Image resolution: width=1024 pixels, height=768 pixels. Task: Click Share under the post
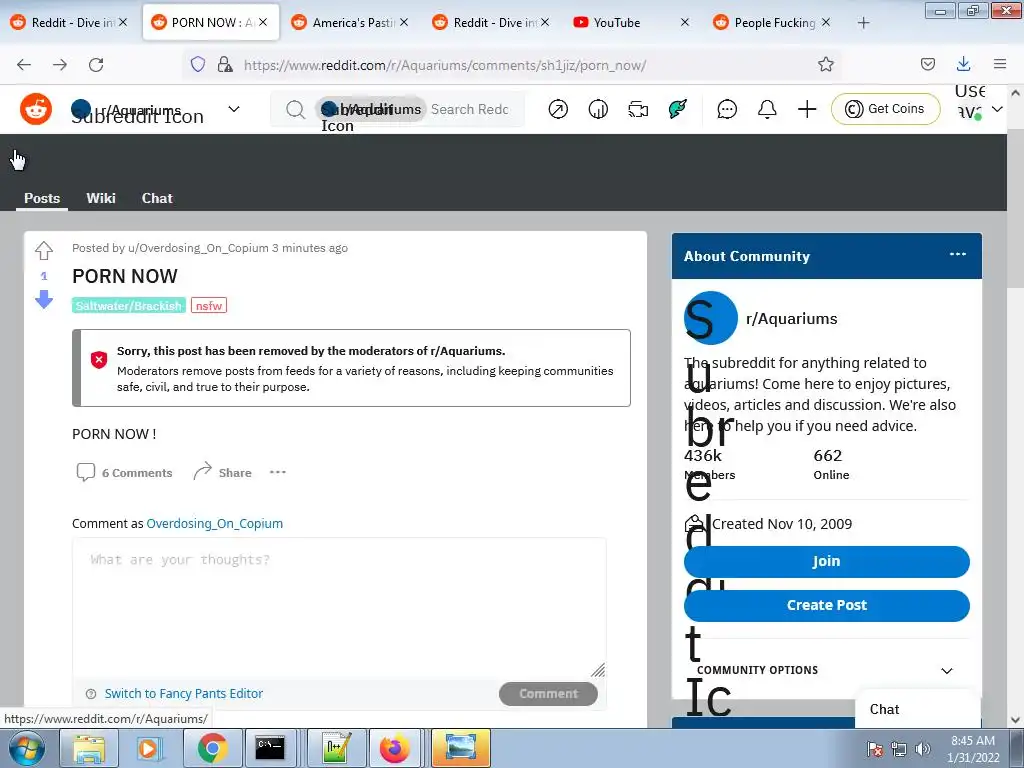coord(223,472)
